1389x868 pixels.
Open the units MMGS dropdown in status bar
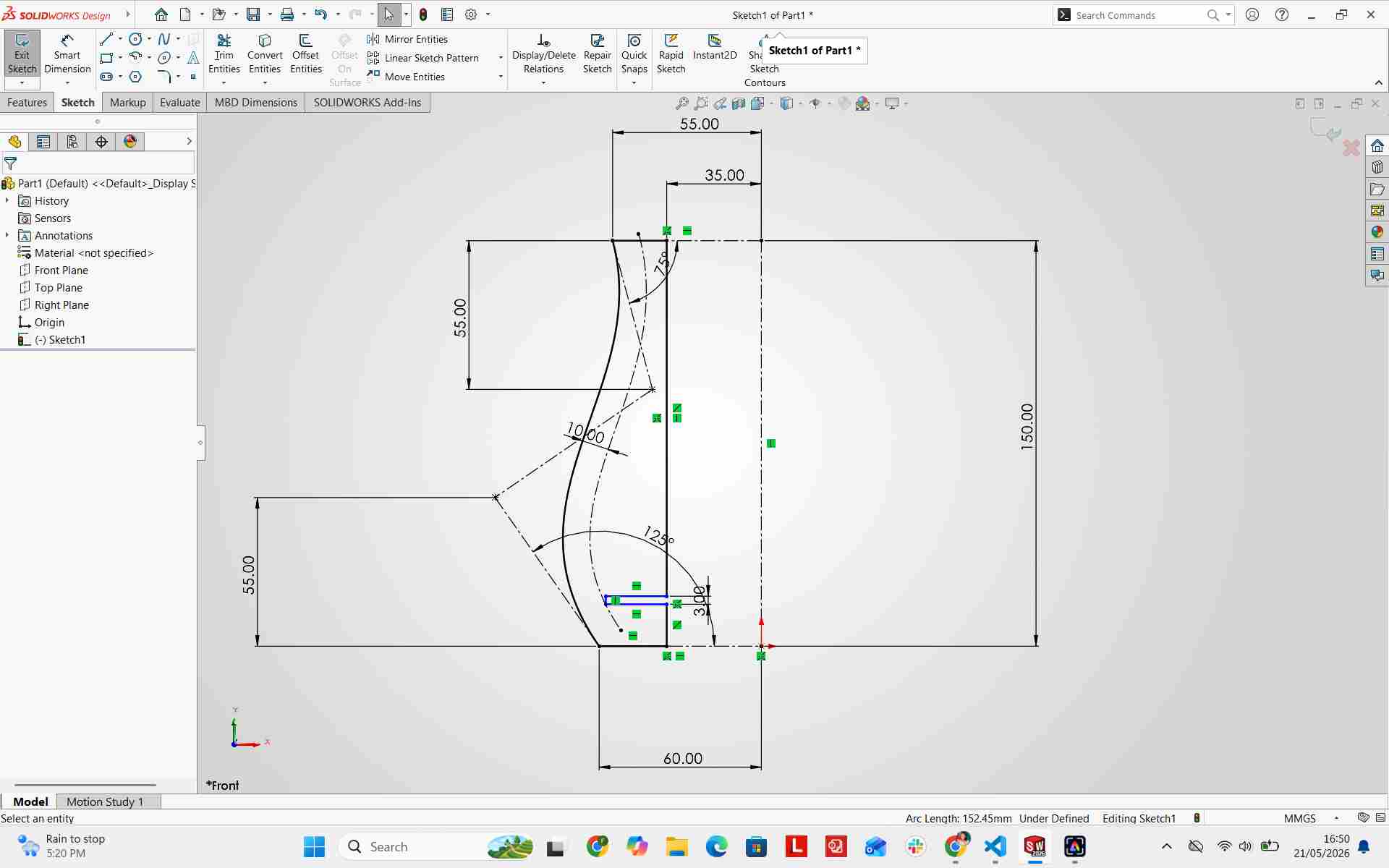1336,818
